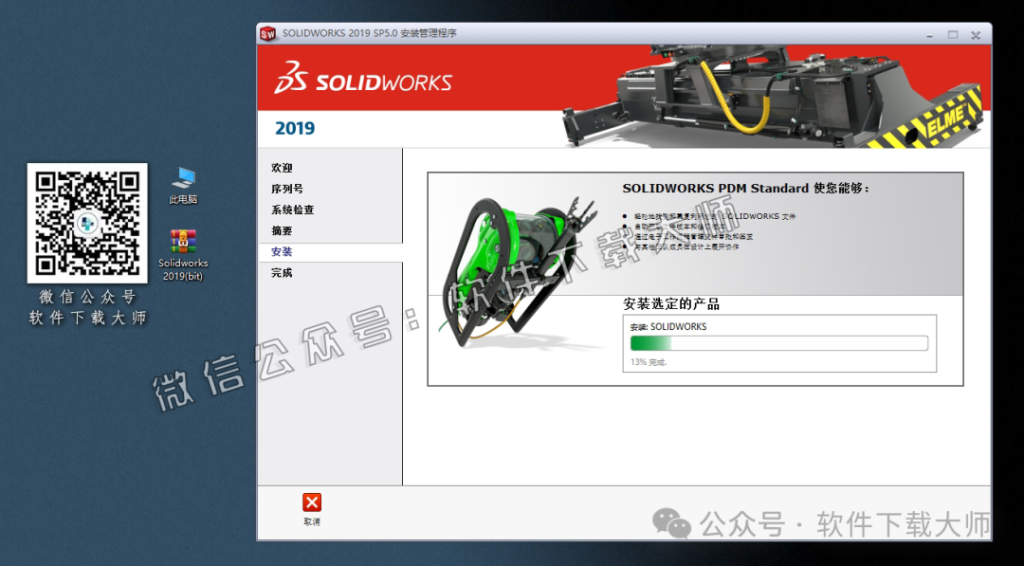This screenshot has width=1024, height=566.
Task: Click the green robot product image
Action: coord(519,271)
